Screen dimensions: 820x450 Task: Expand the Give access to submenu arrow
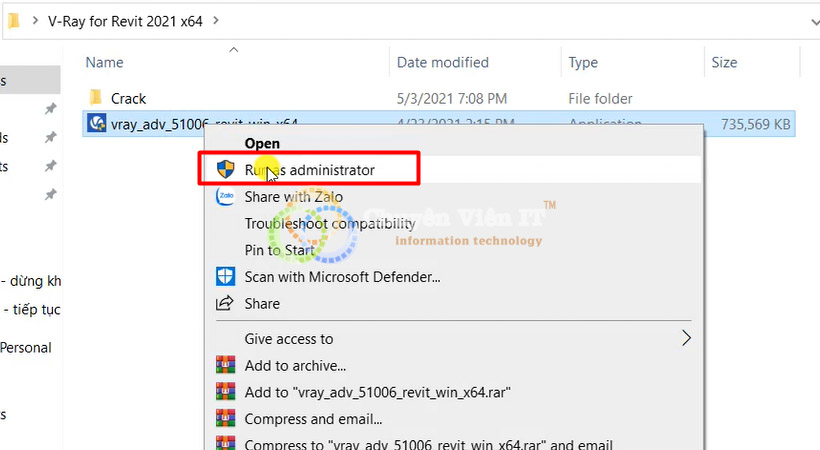pyautogui.click(x=686, y=339)
